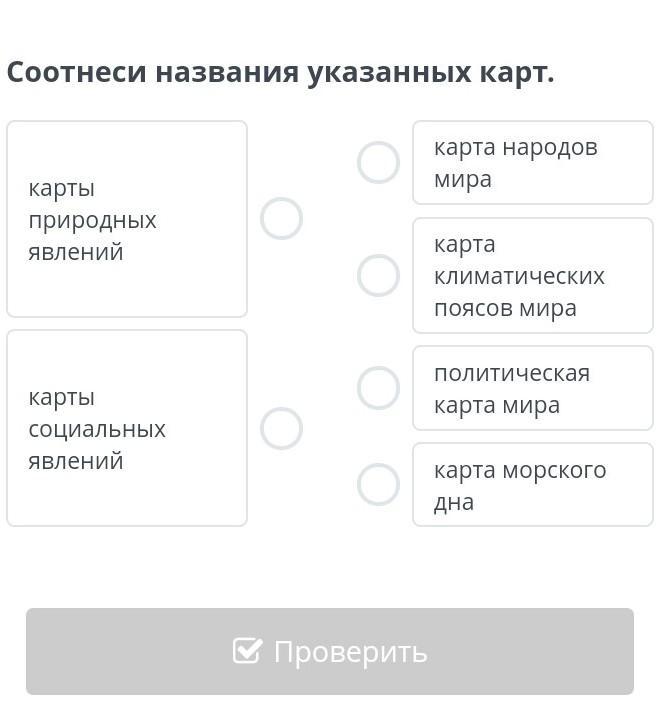This screenshot has height=714, width=659.
Task: Click the heading «Соотнеси названия указанных карт.»
Action: pos(280,73)
